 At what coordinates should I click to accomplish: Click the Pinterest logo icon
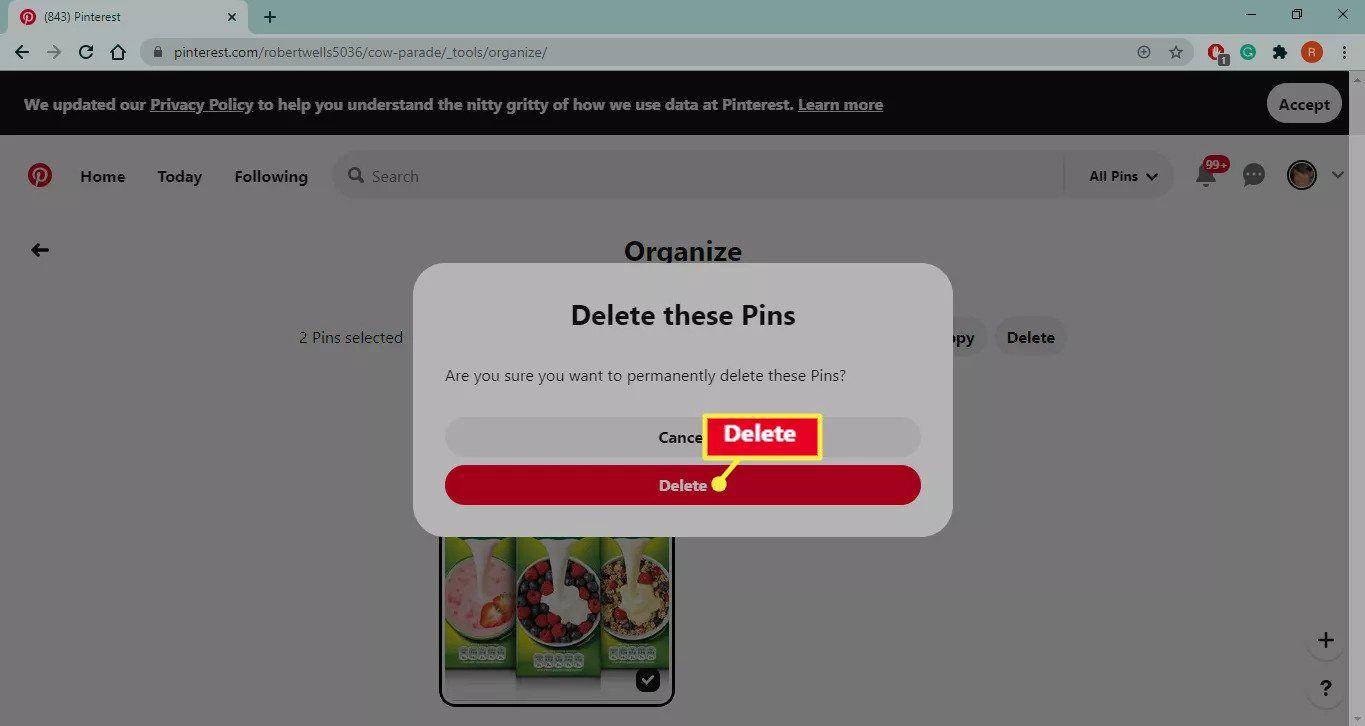(40, 176)
